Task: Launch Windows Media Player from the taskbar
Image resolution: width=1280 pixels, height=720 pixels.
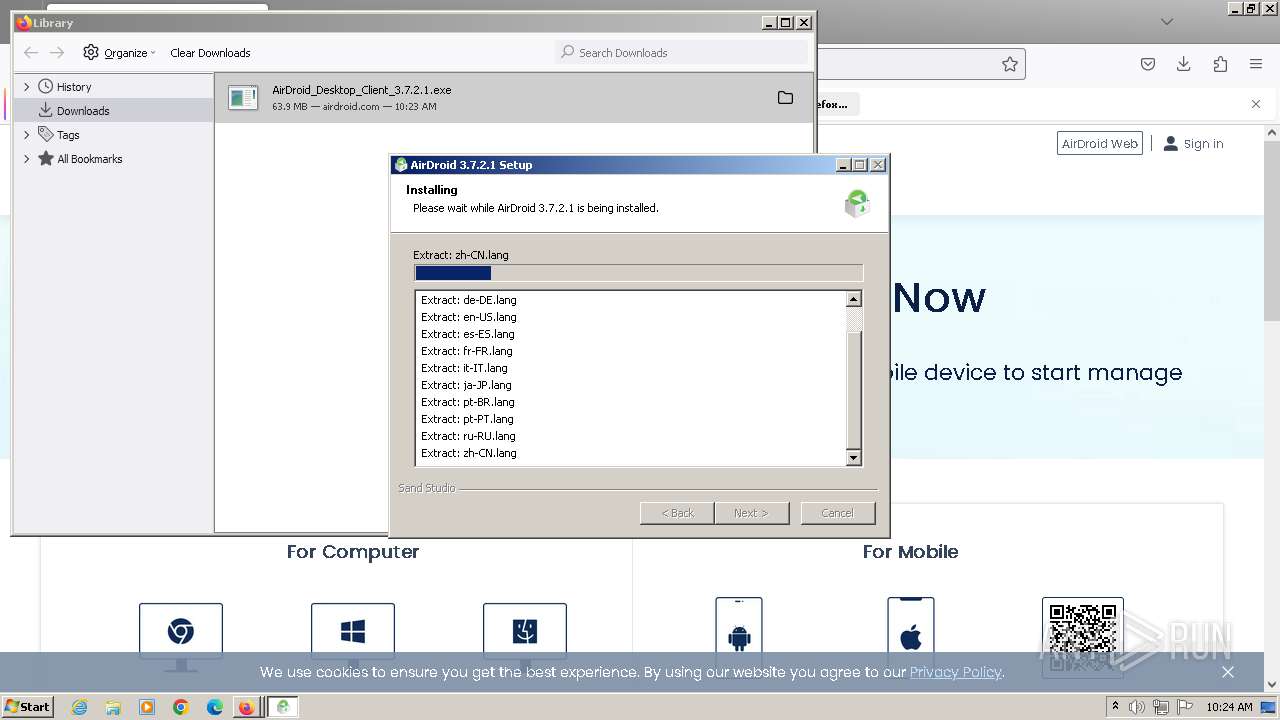Action: pos(147,707)
